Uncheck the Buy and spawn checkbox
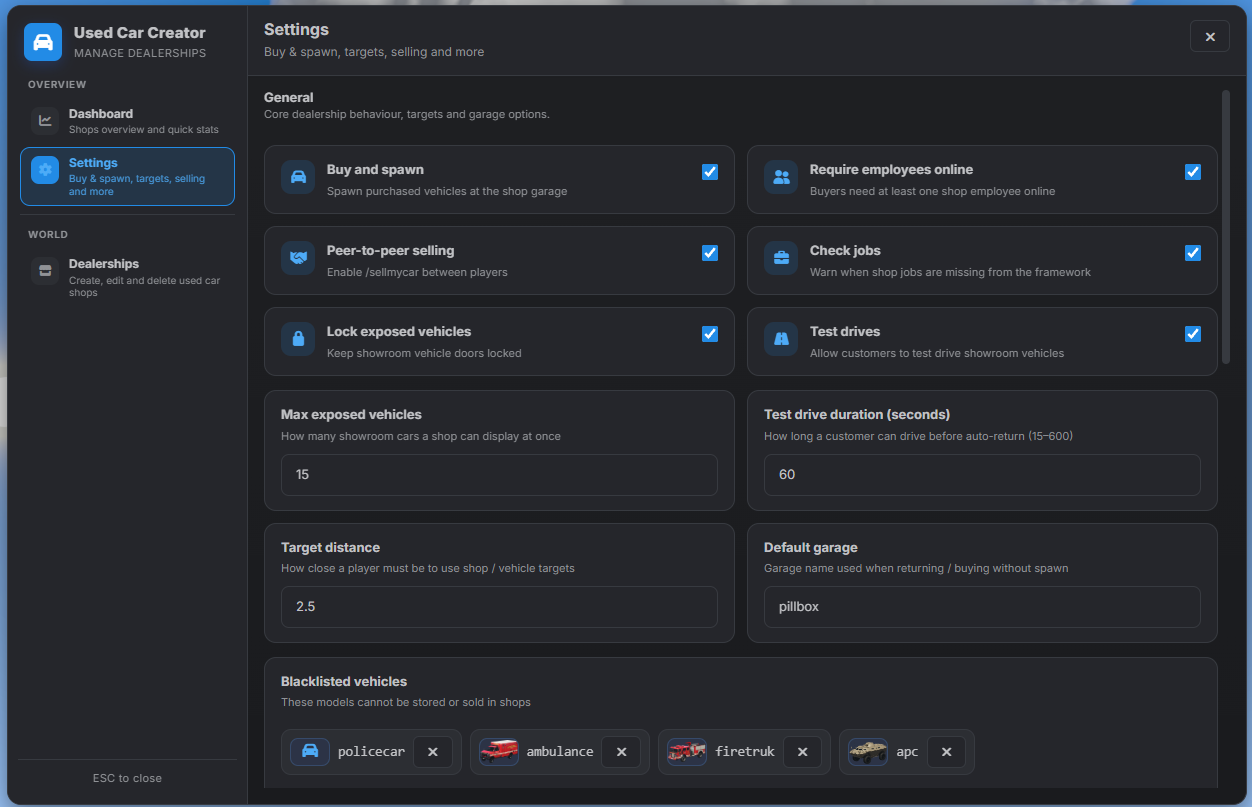1252x807 pixels. click(710, 172)
